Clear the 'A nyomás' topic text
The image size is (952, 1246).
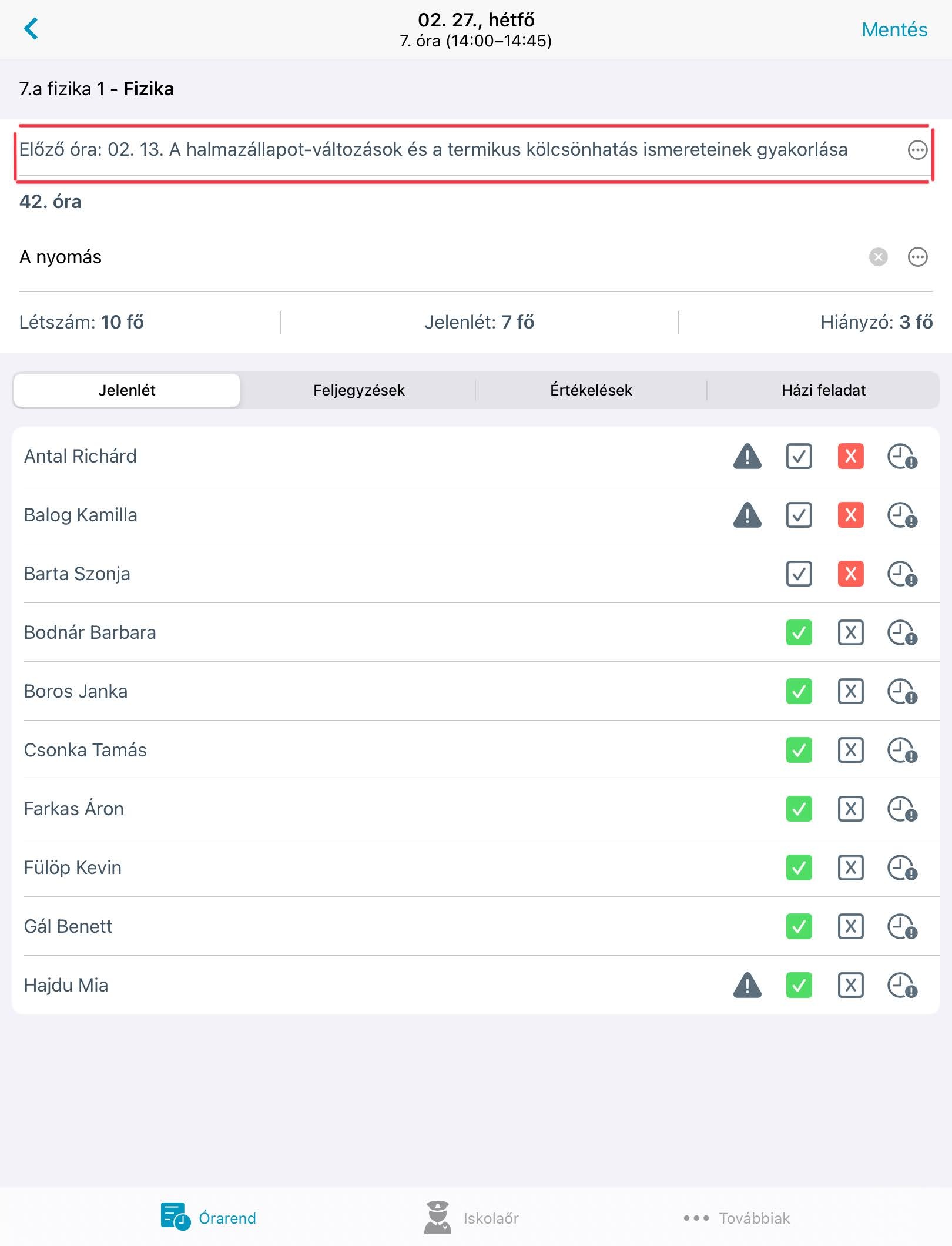tap(878, 257)
